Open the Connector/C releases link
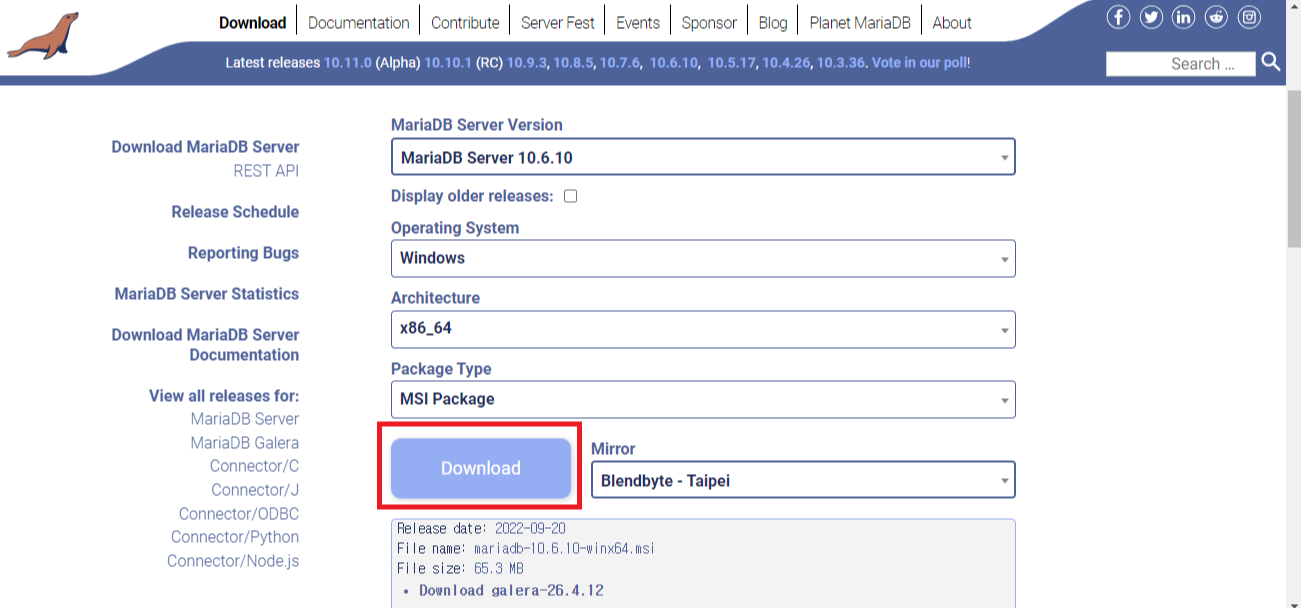This screenshot has width=1301, height=608. pyautogui.click(x=254, y=466)
